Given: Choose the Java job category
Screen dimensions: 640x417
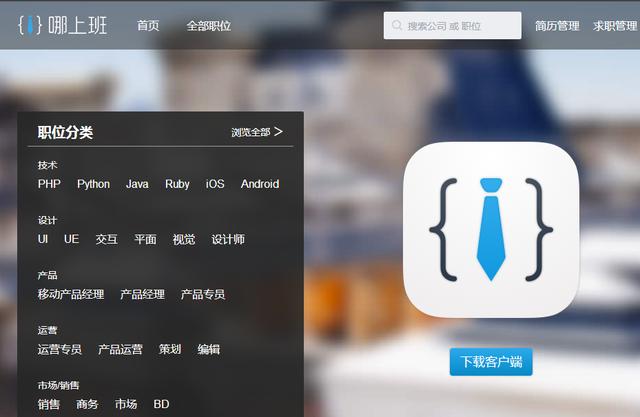Looking at the screenshot, I should click(137, 184).
